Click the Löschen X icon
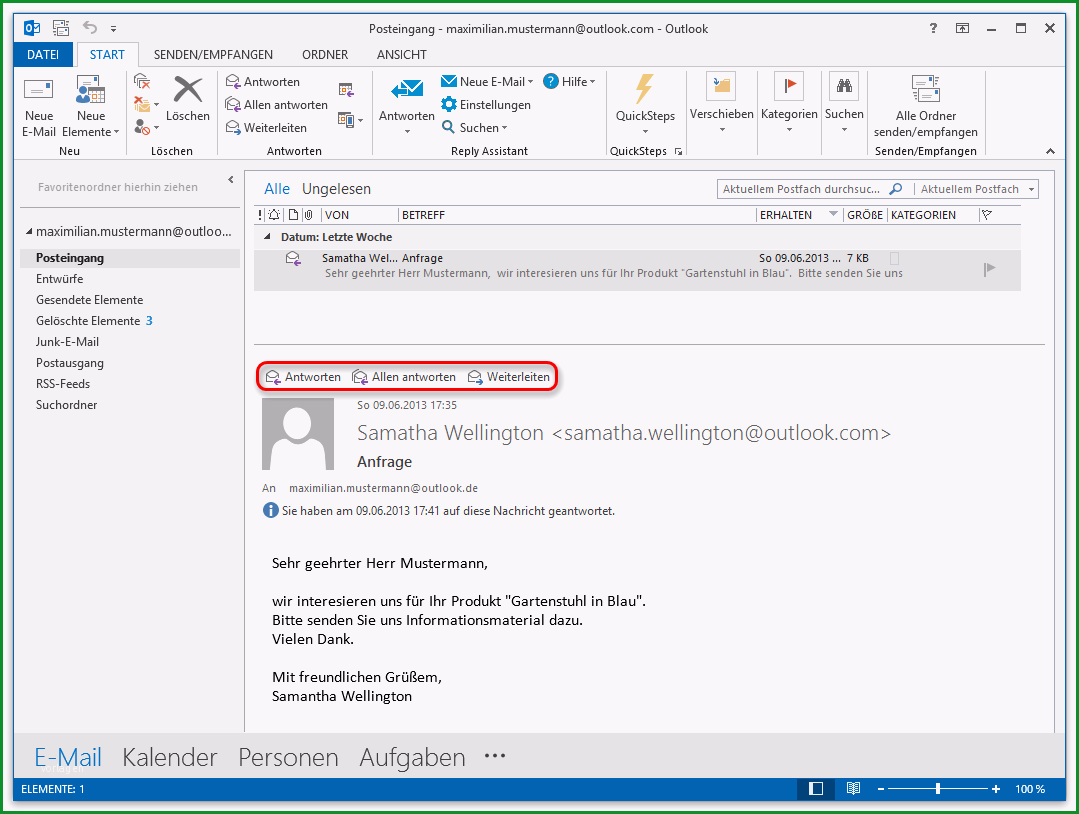 [x=187, y=89]
